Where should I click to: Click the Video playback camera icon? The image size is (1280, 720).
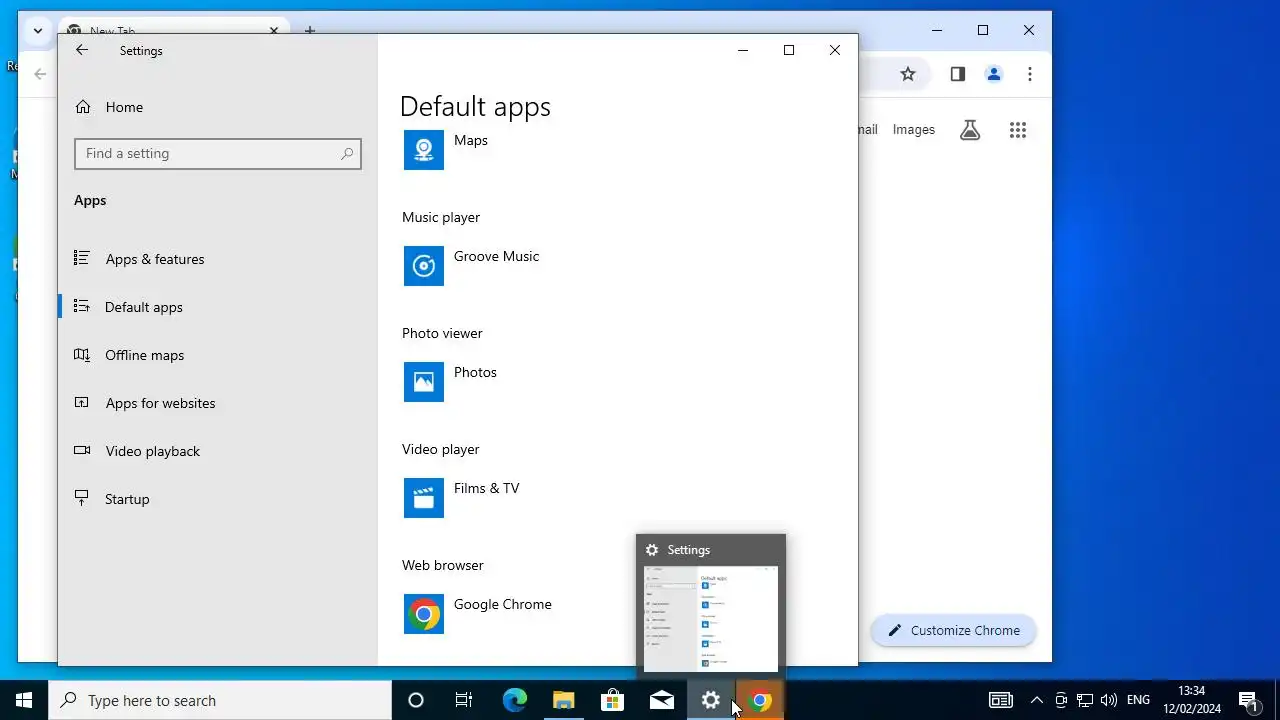pyautogui.click(x=82, y=450)
